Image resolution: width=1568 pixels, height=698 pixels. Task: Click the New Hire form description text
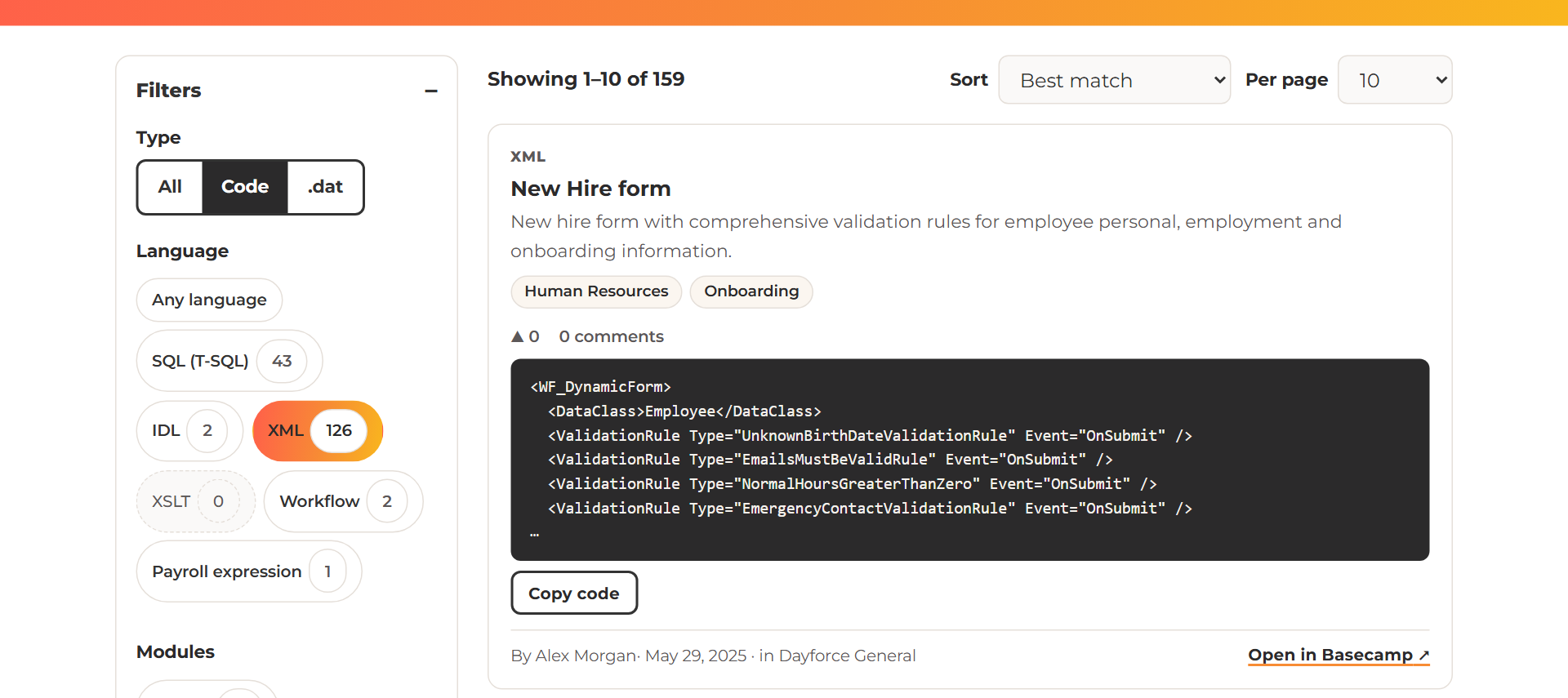[926, 236]
